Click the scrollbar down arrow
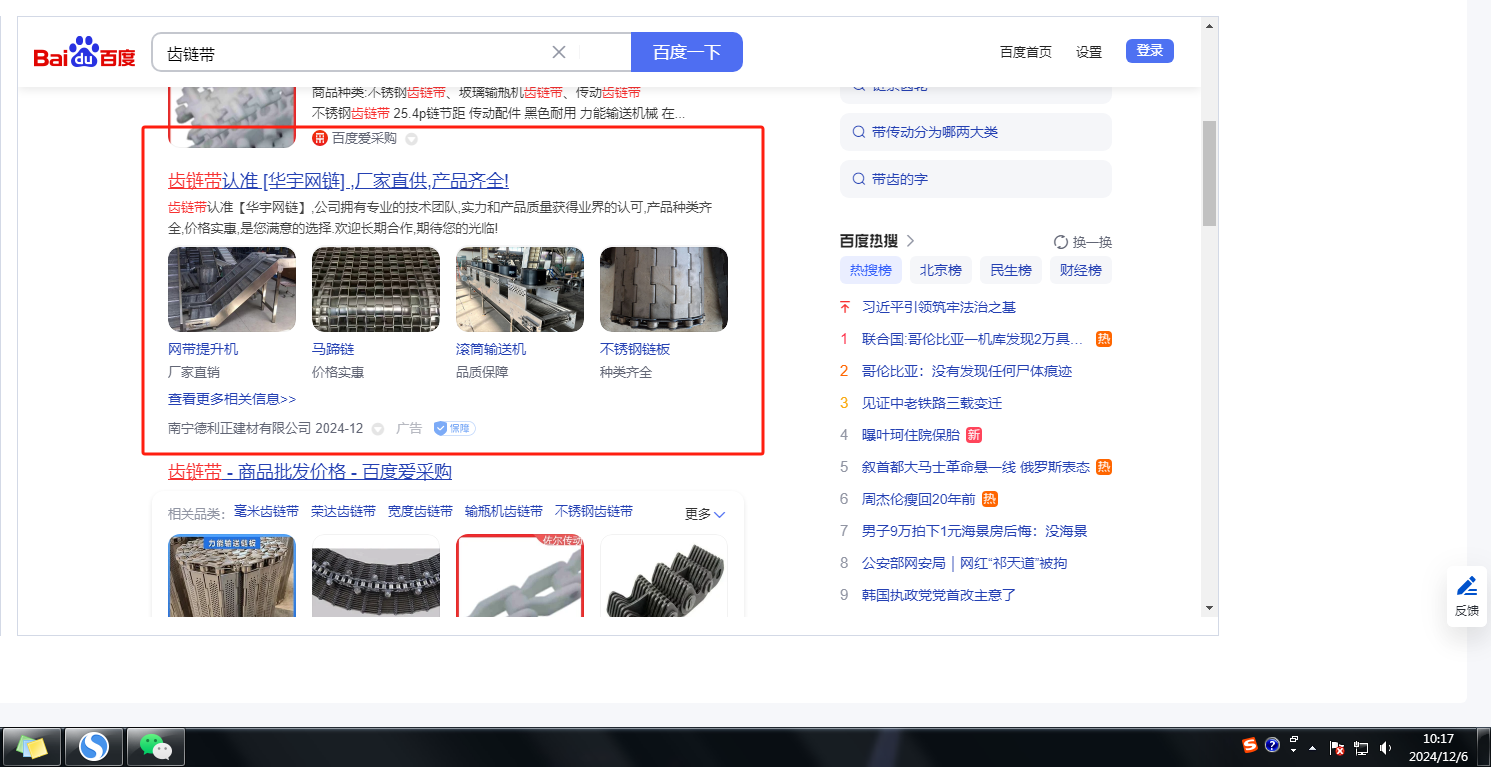1491x767 pixels. [x=1209, y=608]
